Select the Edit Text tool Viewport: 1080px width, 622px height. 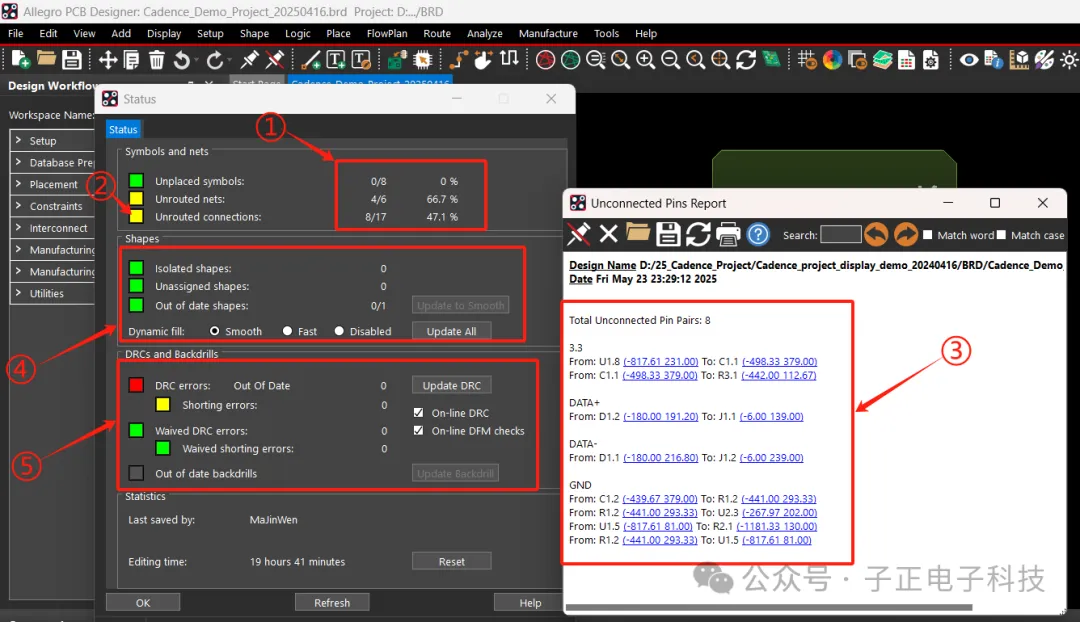(x=361, y=60)
